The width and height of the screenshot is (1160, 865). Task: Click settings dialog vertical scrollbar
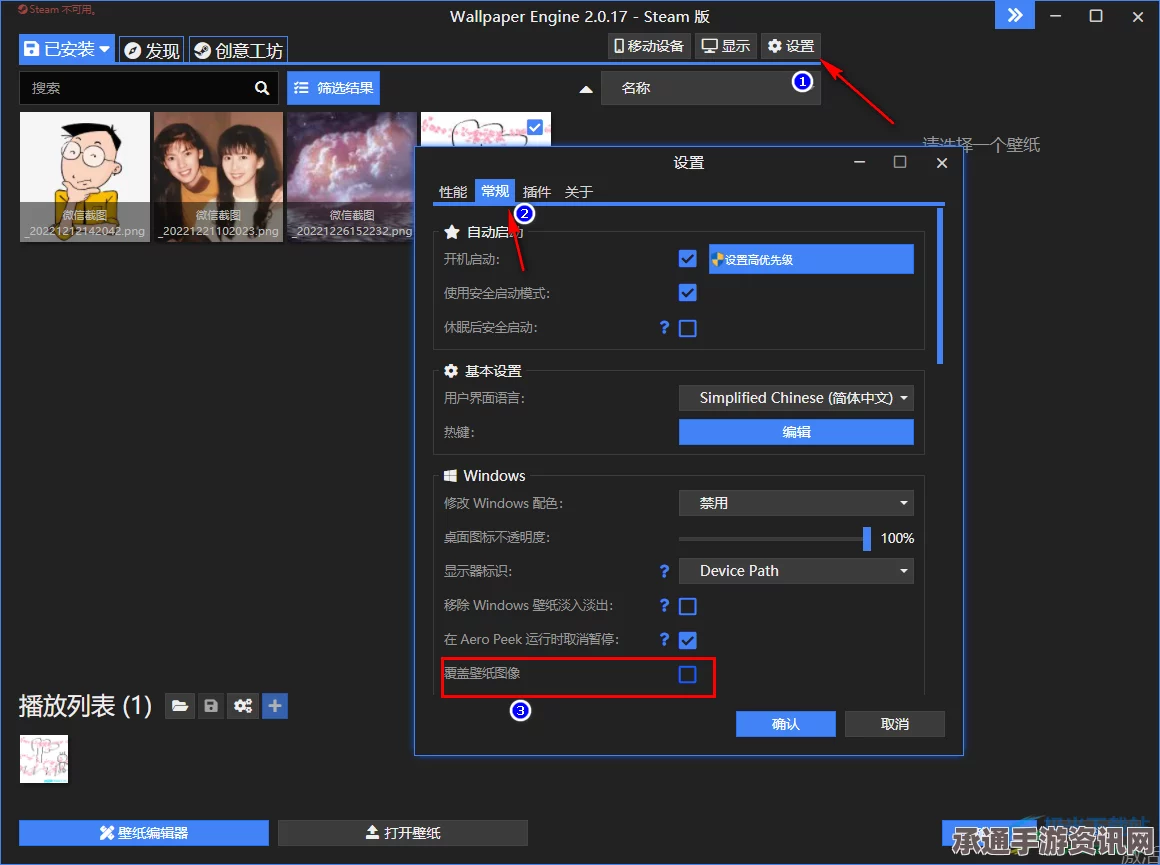(940, 286)
